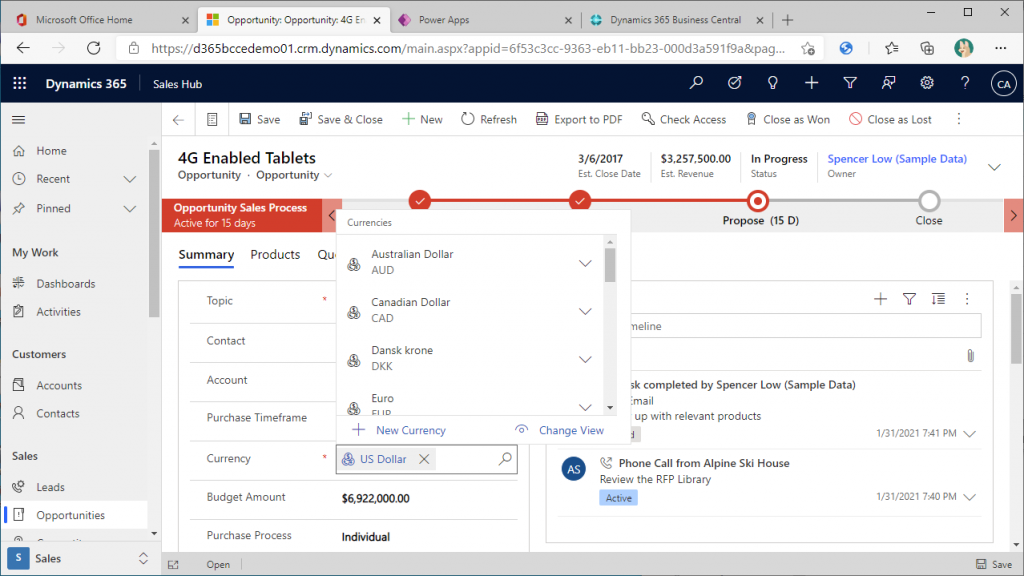1024x576 pixels.
Task: Click the search magnifier in the top bar
Action: pyautogui.click(x=696, y=83)
